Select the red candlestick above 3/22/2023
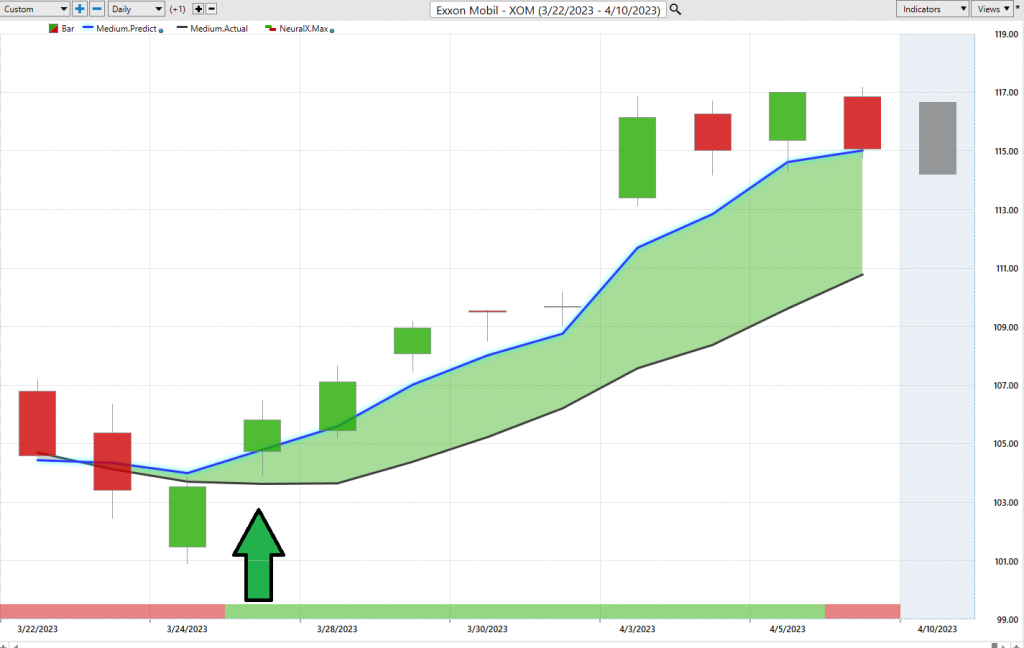This screenshot has width=1024, height=648. click(37, 423)
